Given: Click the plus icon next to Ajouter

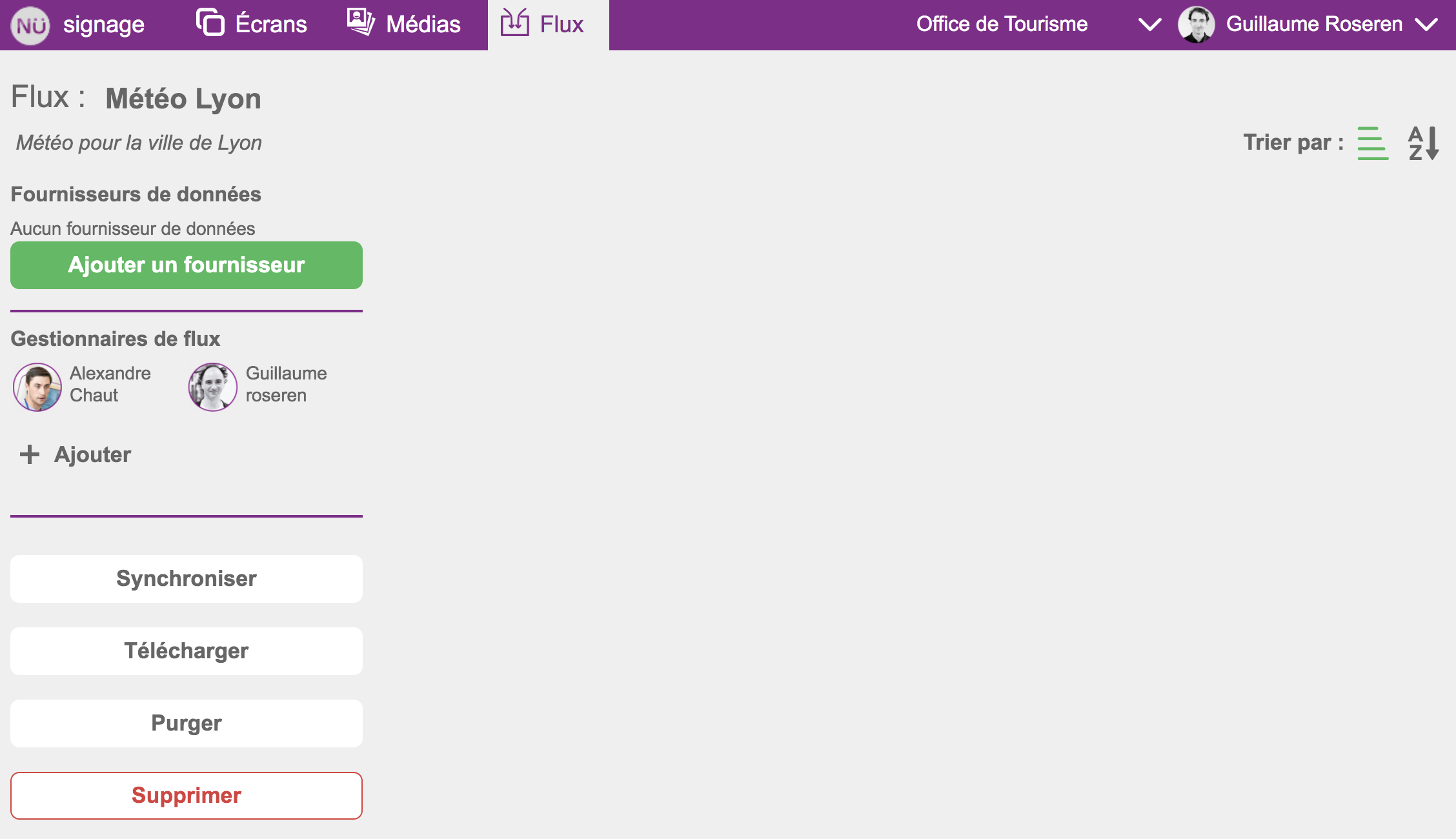Looking at the screenshot, I should (30, 454).
